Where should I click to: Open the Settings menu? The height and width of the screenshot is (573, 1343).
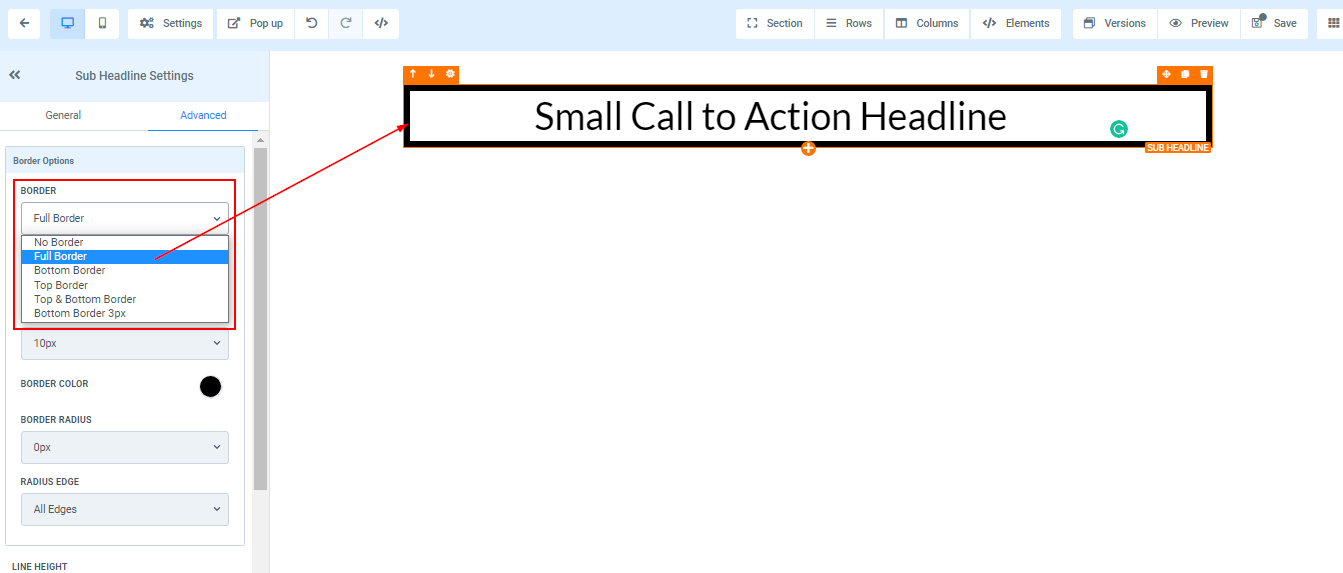(171, 23)
